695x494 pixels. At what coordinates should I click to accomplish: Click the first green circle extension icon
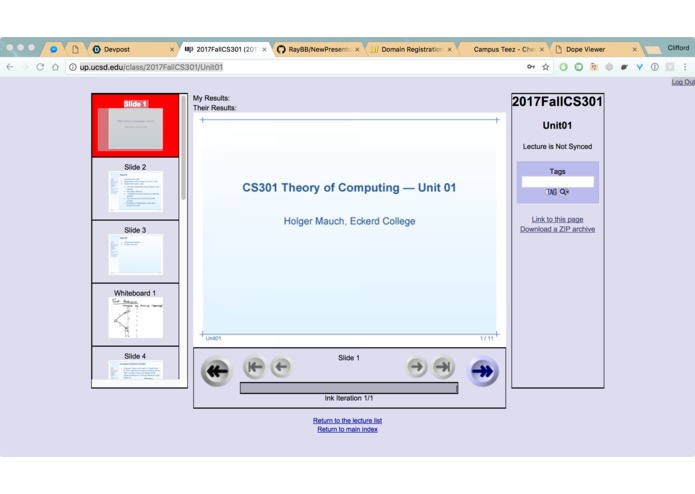(x=563, y=67)
